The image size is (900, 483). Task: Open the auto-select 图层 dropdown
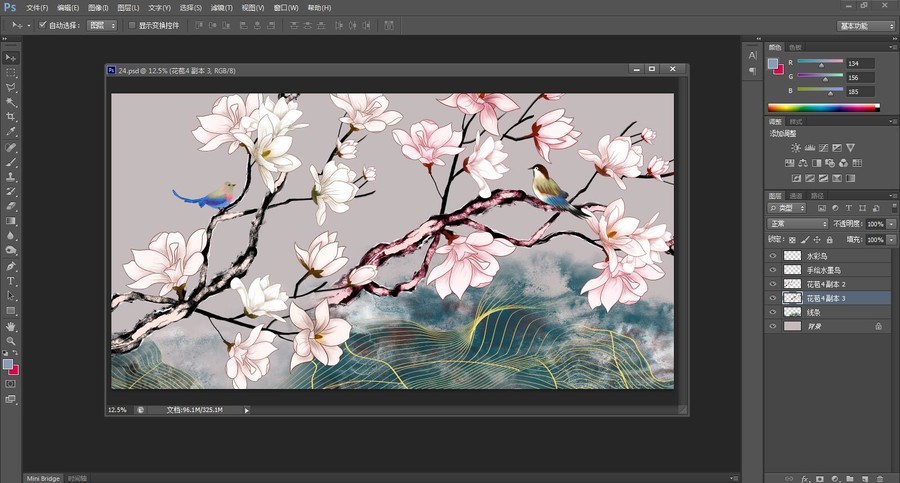[x=102, y=25]
